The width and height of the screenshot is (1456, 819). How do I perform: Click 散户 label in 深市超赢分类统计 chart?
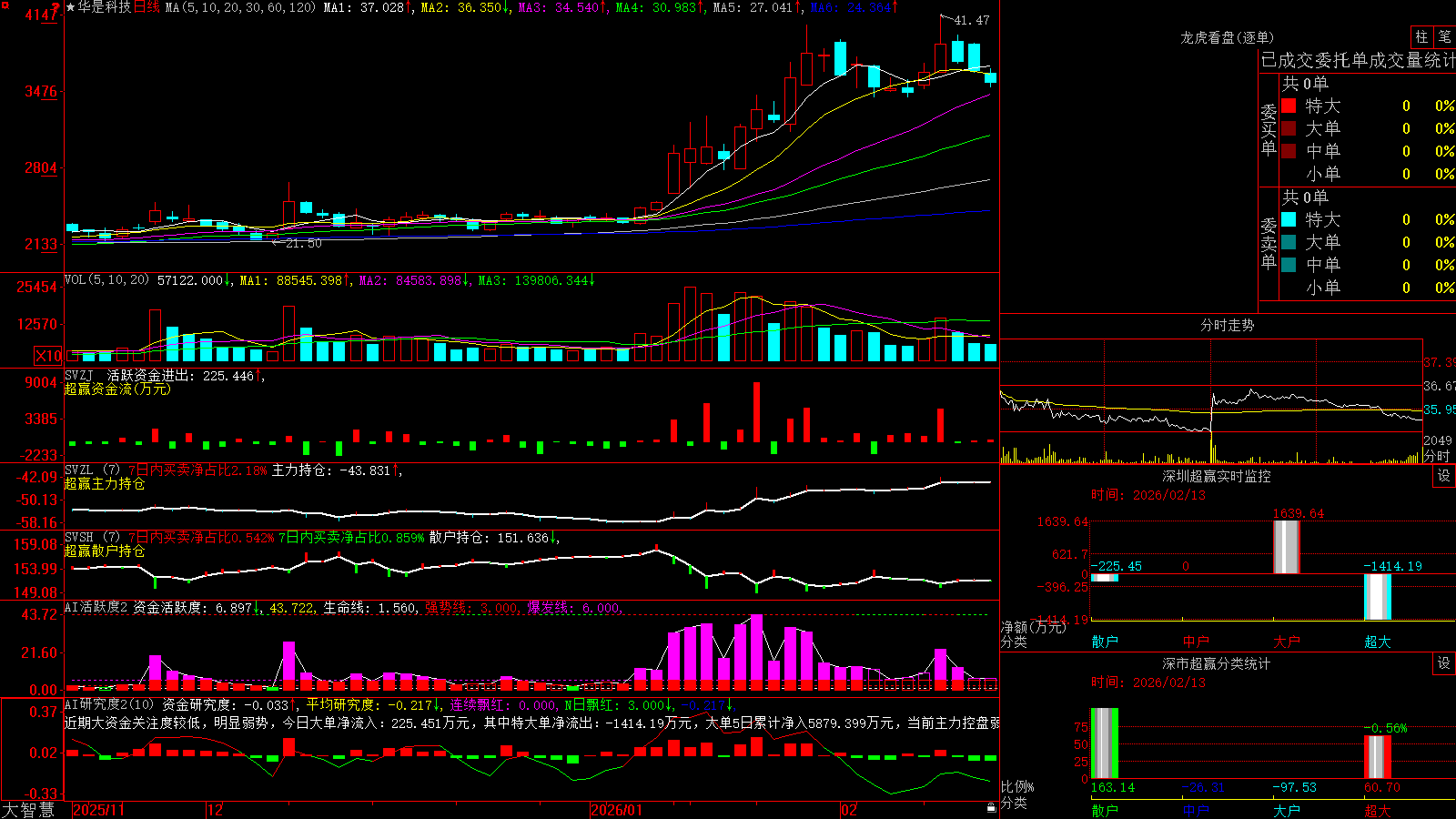click(1105, 810)
